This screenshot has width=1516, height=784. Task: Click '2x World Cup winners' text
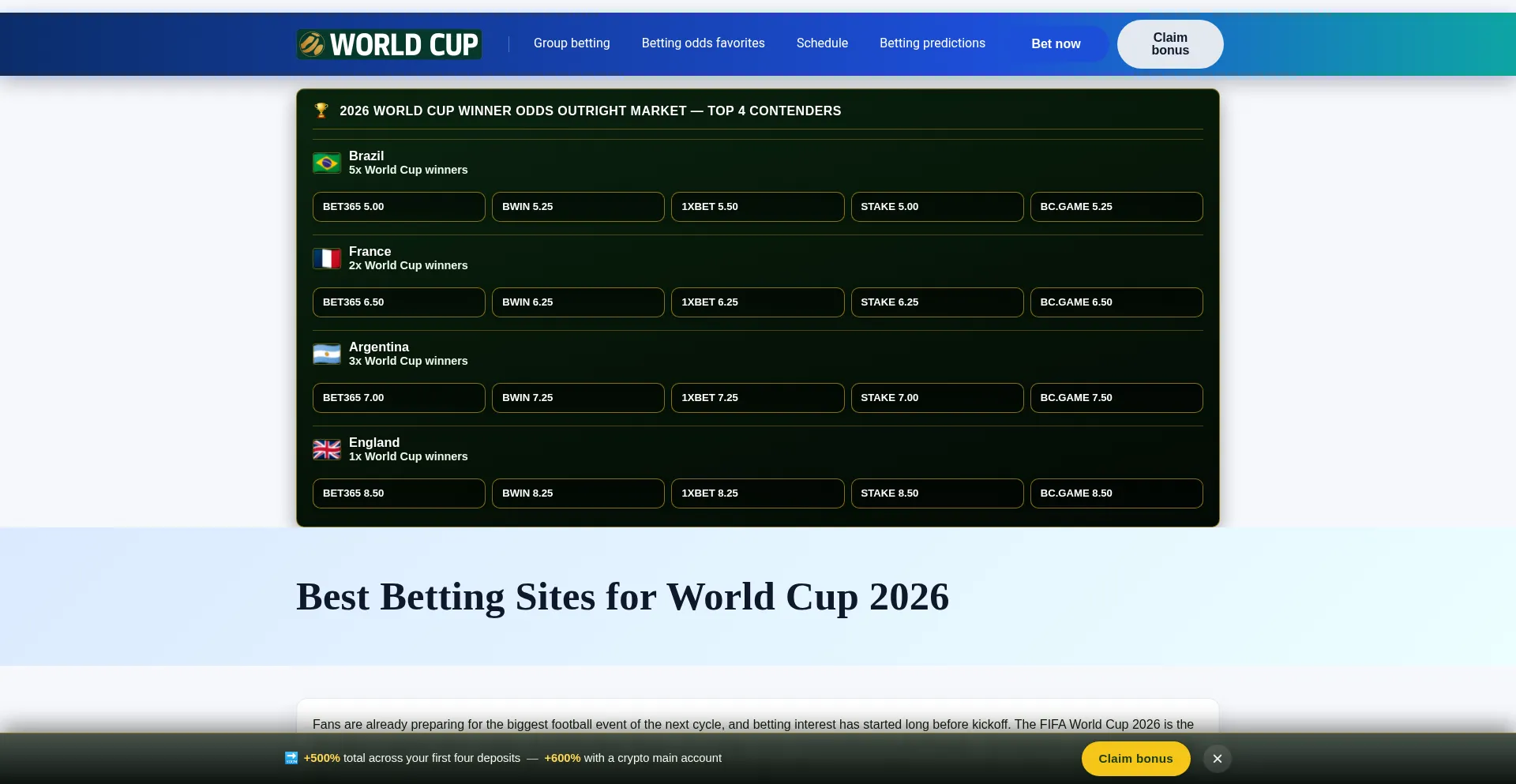408,265
